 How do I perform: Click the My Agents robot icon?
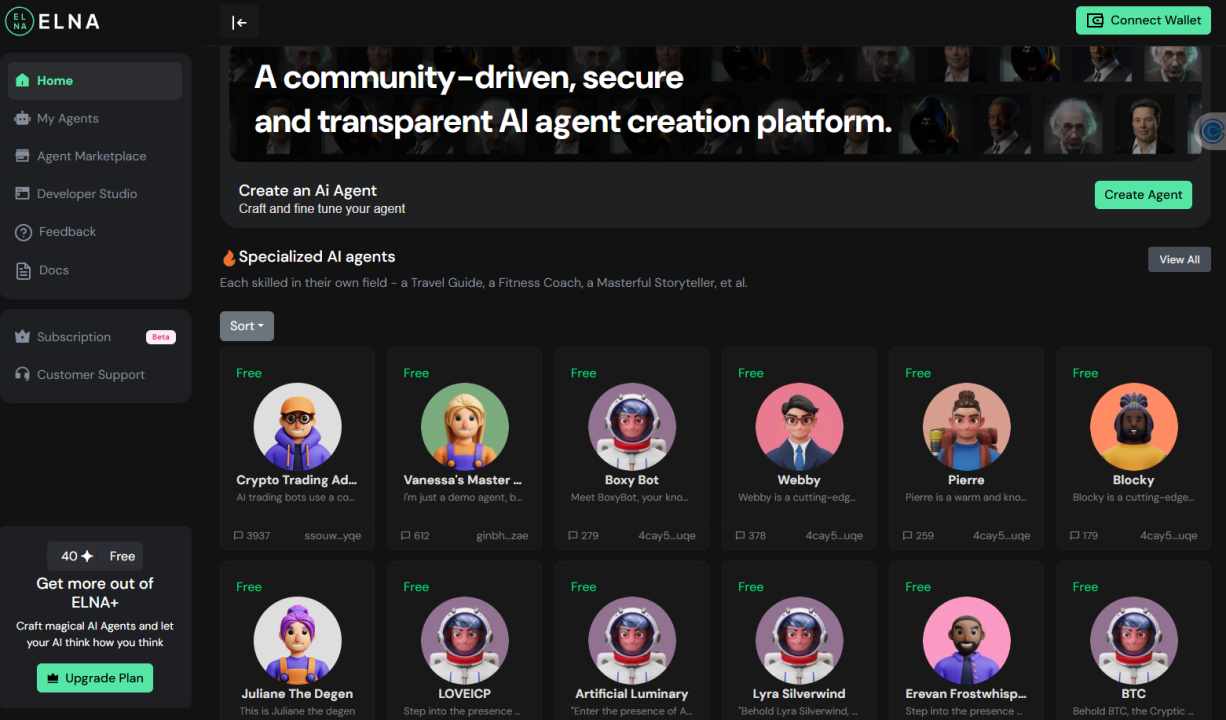tap(23, 118)
